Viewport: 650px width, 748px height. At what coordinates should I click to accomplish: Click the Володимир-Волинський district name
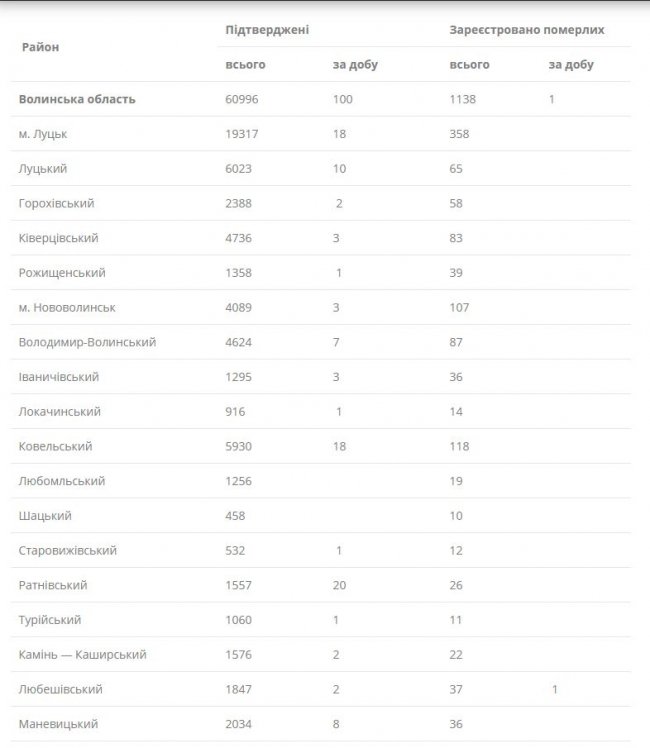pos(87,342)
